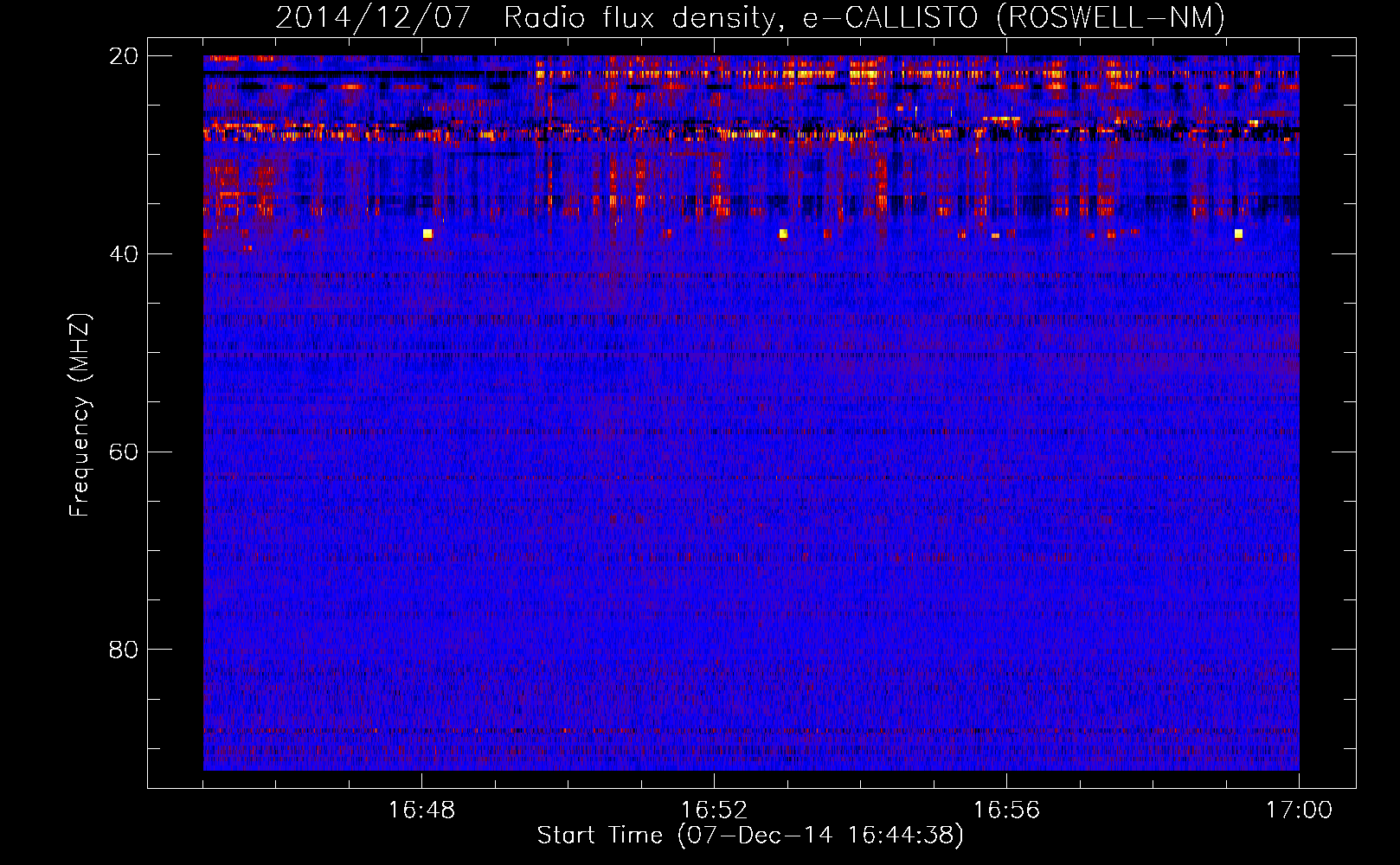This screenshot has width=1400, height=865.
Task: Click the 17:00 time tick label
Action: 1299,811
